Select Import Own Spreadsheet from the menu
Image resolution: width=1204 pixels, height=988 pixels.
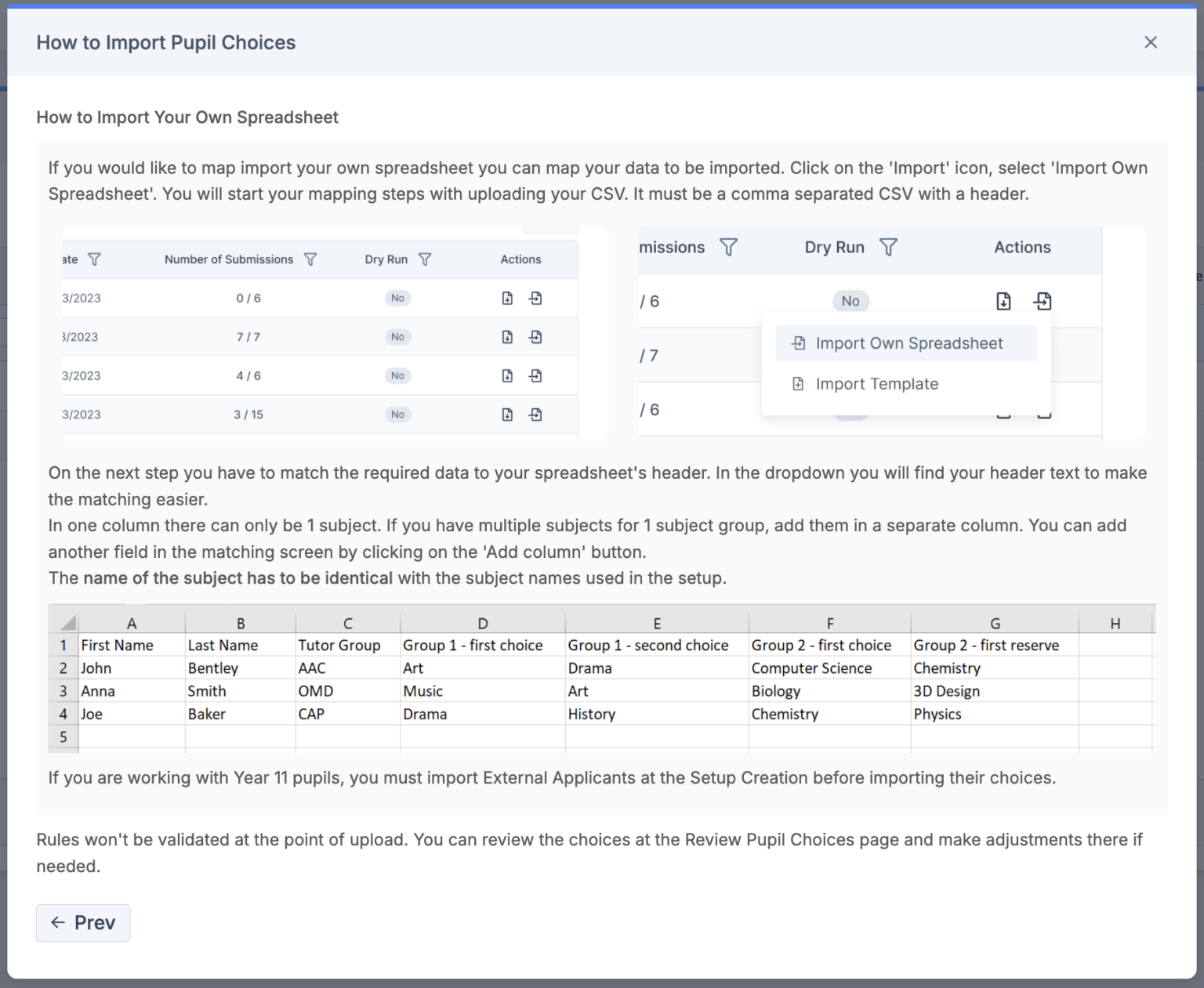(x=908, y=342)
